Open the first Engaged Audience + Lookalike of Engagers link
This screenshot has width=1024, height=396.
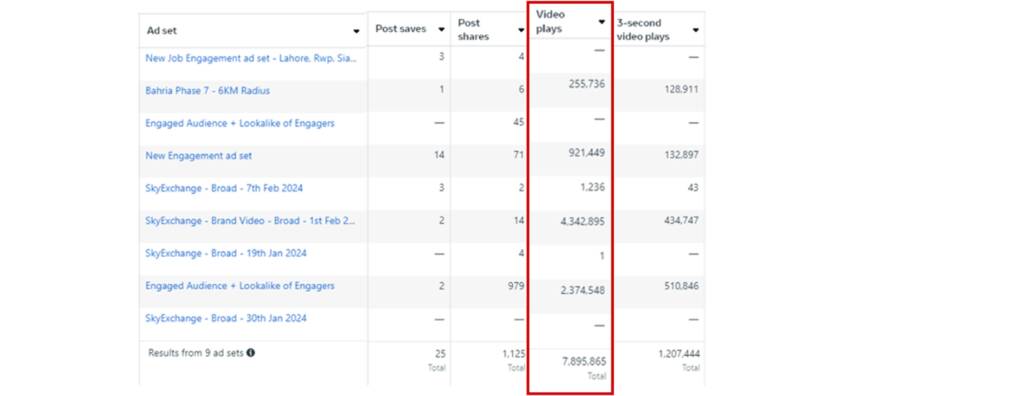[x=240, y=124]
